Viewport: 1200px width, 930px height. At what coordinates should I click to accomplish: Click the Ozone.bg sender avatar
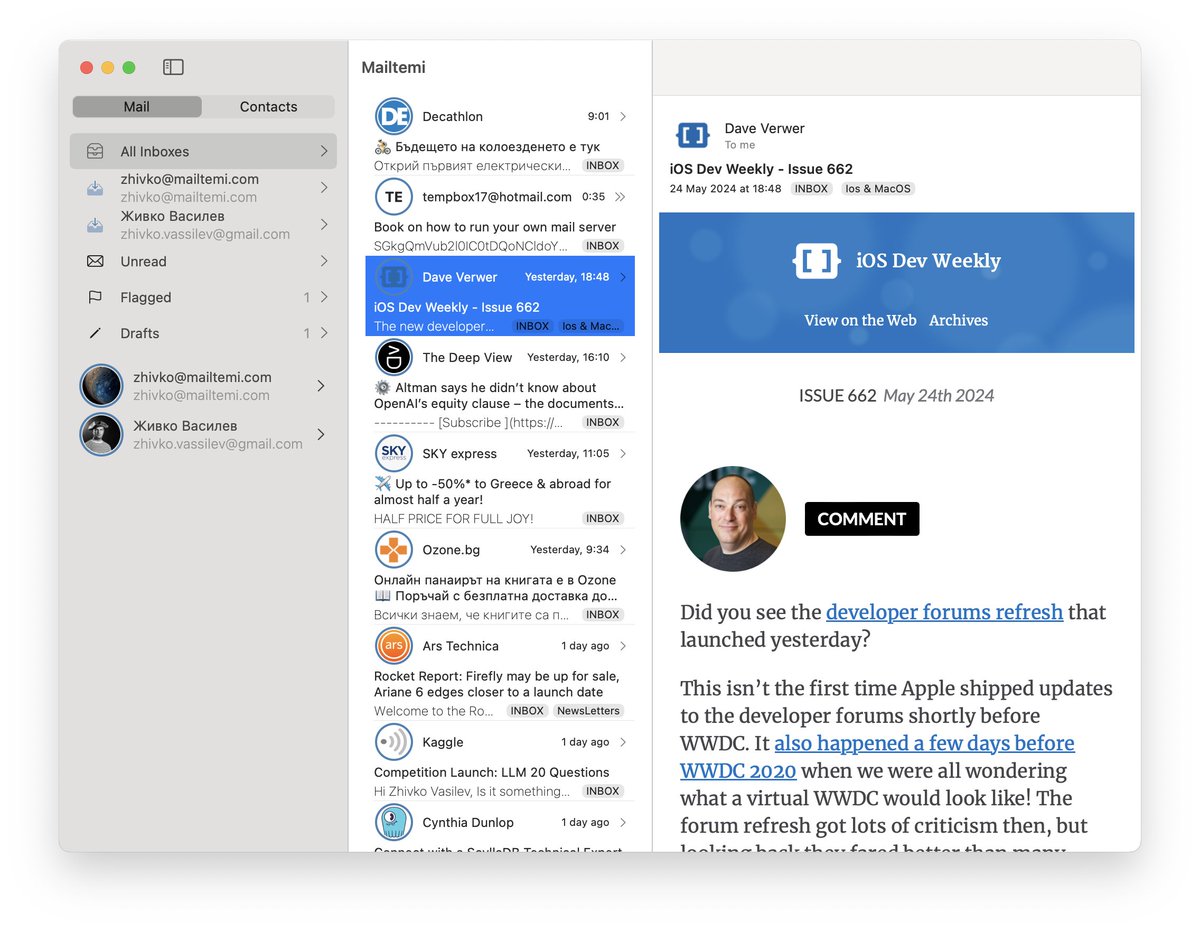[x=394, y=549]
